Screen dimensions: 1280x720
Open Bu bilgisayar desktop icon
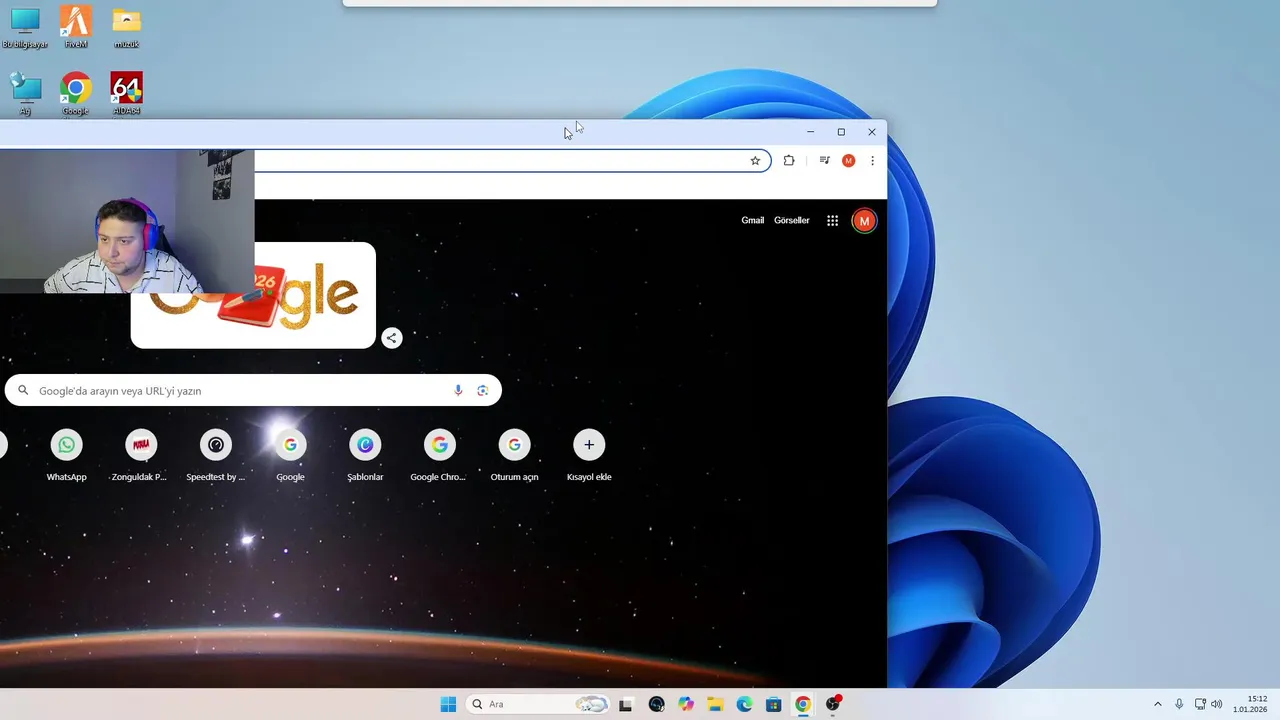(25, 27)
